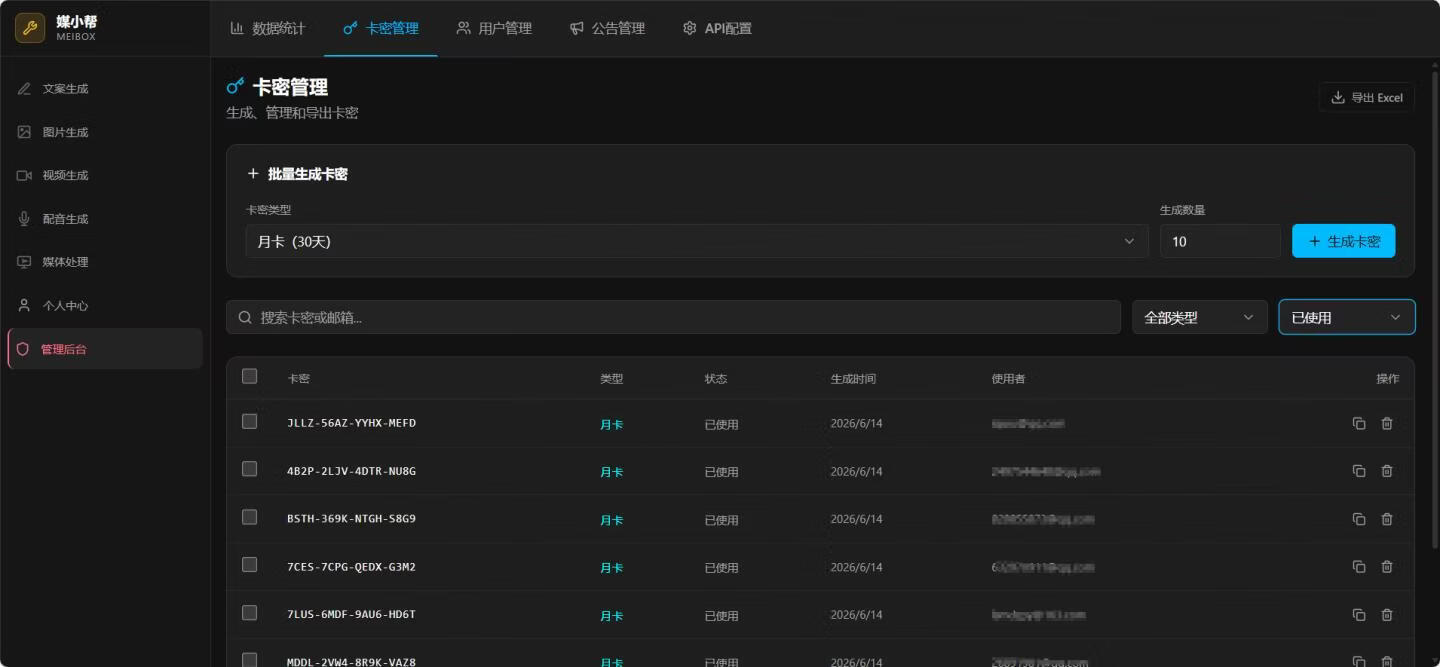Copy card key BSTH-369K-NTGH-S8G9
1440x667 pixels.
[x=1359, y=519]
